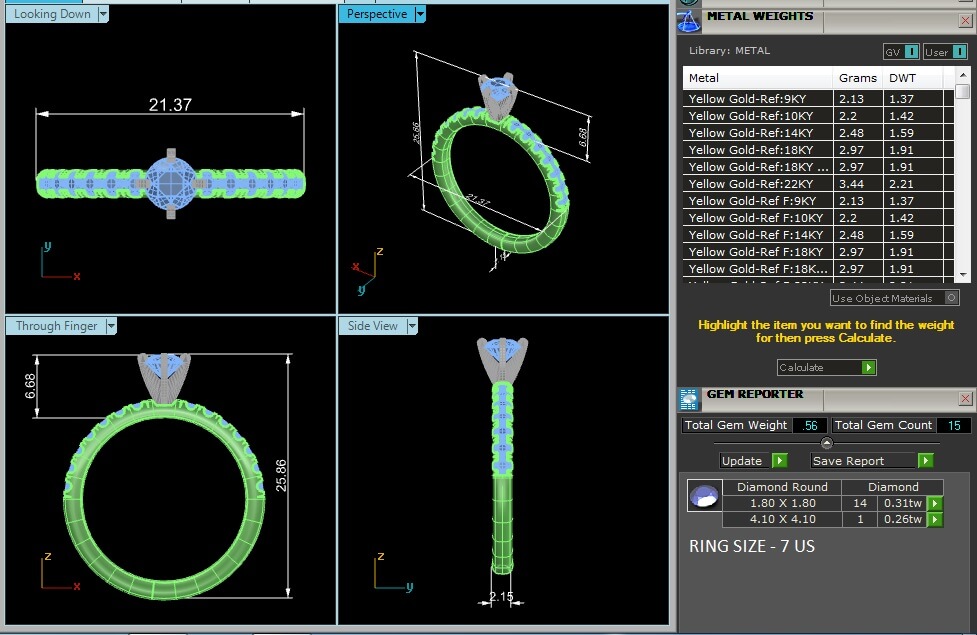The width and height of the screenshot is (977, 635).
Task: Enable the Use Object Materials option
Action: pyautogui.click(x=952, y=298)
